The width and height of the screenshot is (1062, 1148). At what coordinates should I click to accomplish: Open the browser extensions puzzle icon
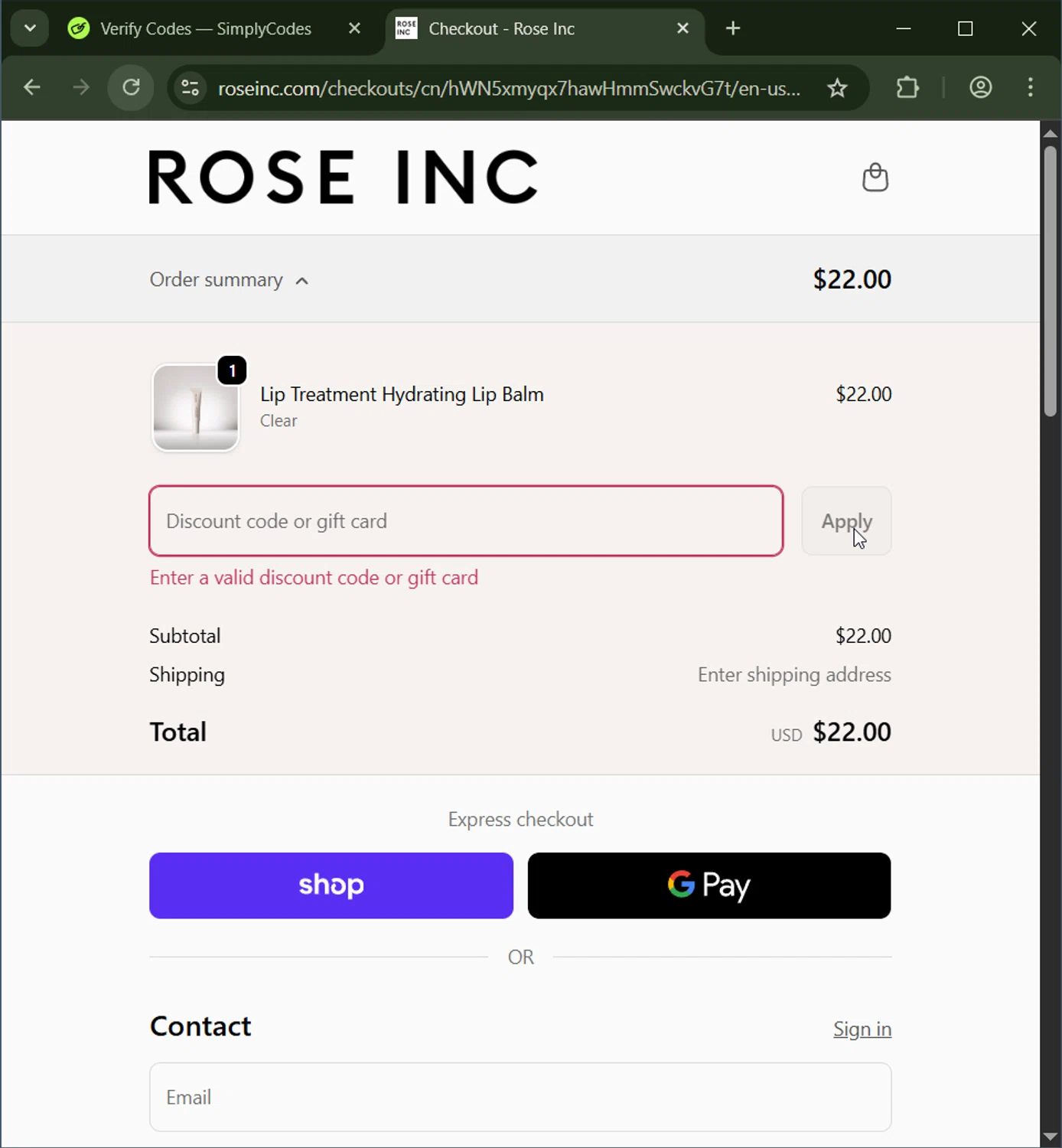907,88
